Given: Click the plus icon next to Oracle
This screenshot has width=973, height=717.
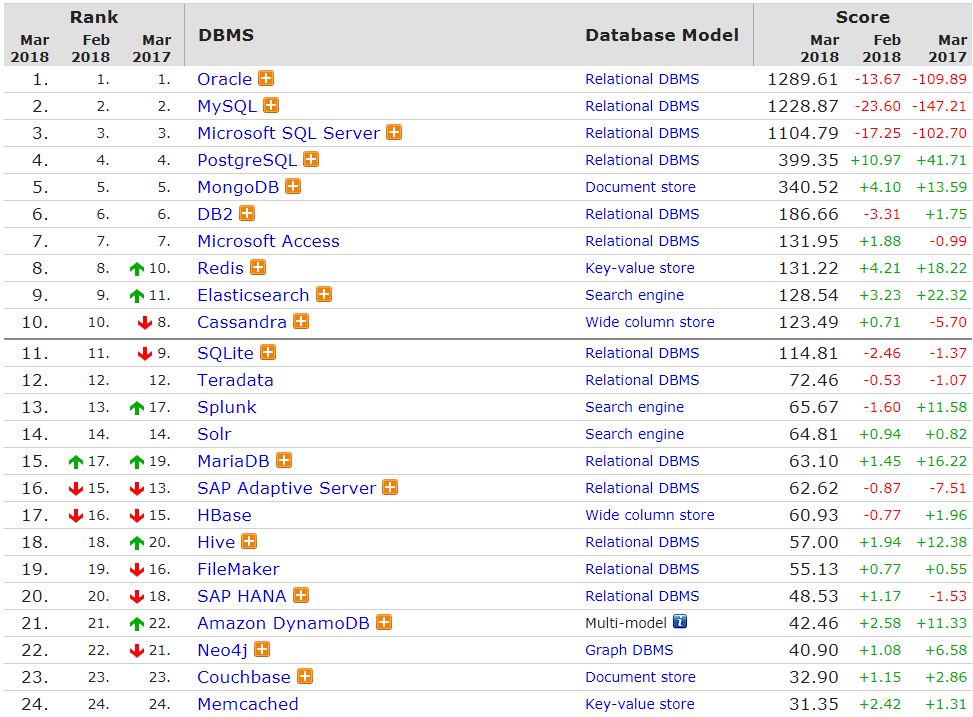Looking at the screenshot, I should point(266,78).
